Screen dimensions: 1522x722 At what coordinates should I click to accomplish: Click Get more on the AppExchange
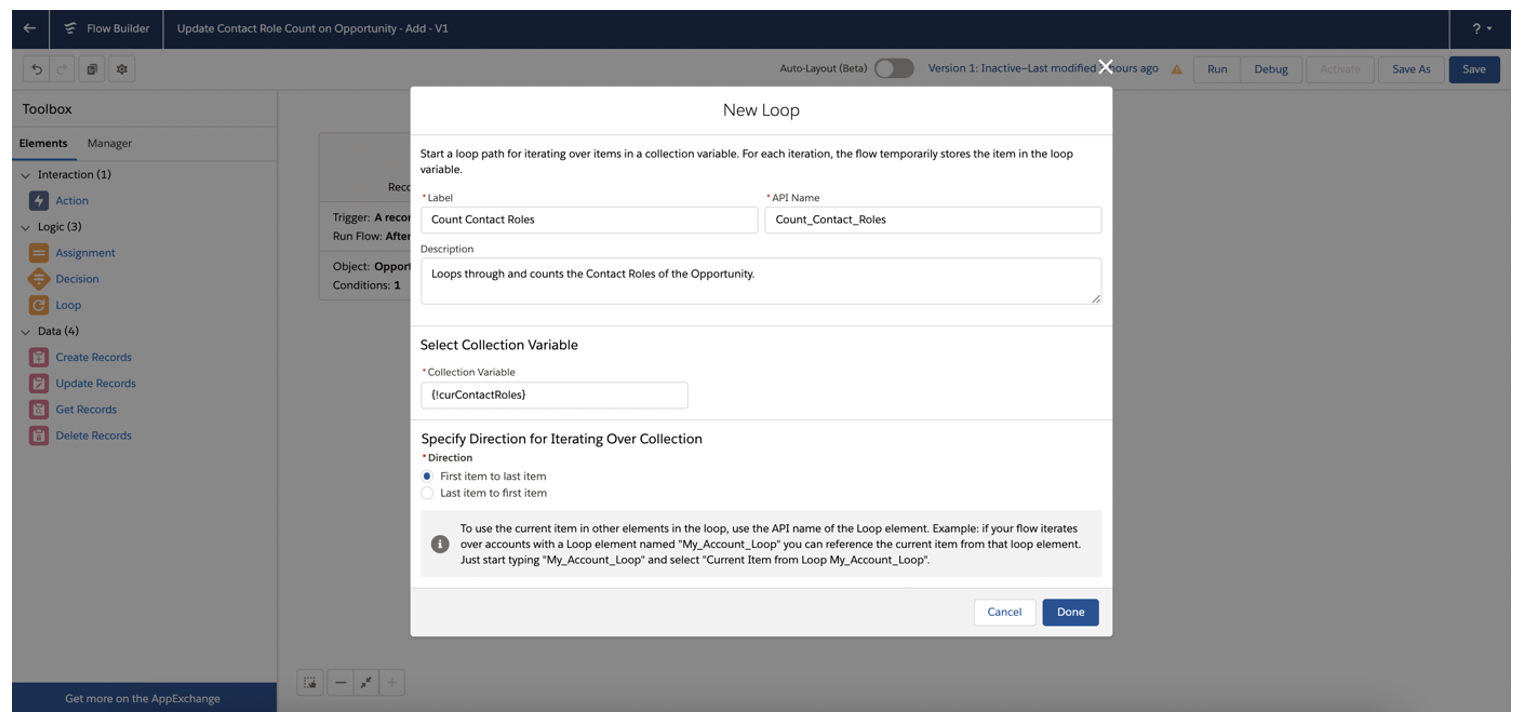click(x=143, y=698)
